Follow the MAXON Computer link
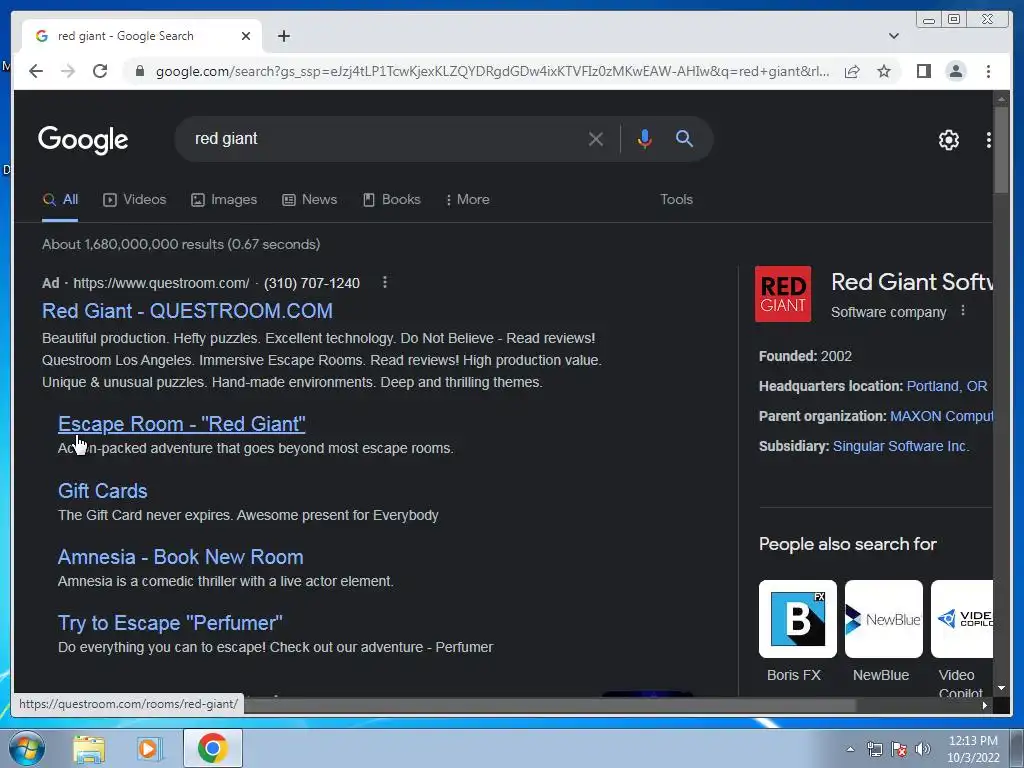Viewport: 1024px width, 768px height. point(941,416)
